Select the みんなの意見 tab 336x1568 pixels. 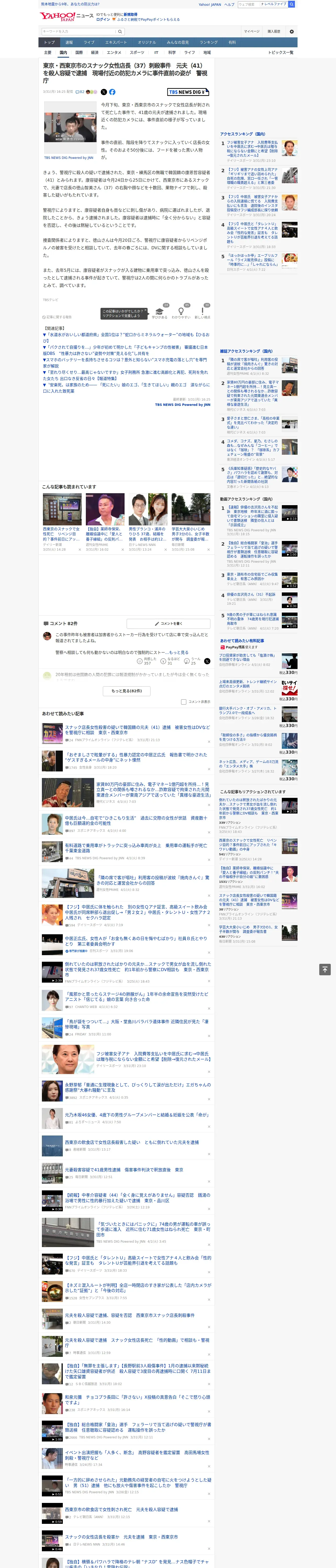tap(178, 43)
